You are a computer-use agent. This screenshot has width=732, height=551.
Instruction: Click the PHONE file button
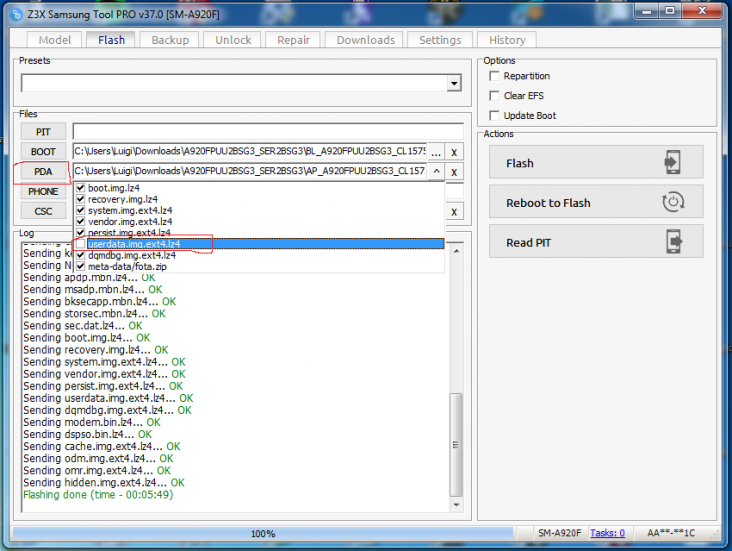(43, 191)
